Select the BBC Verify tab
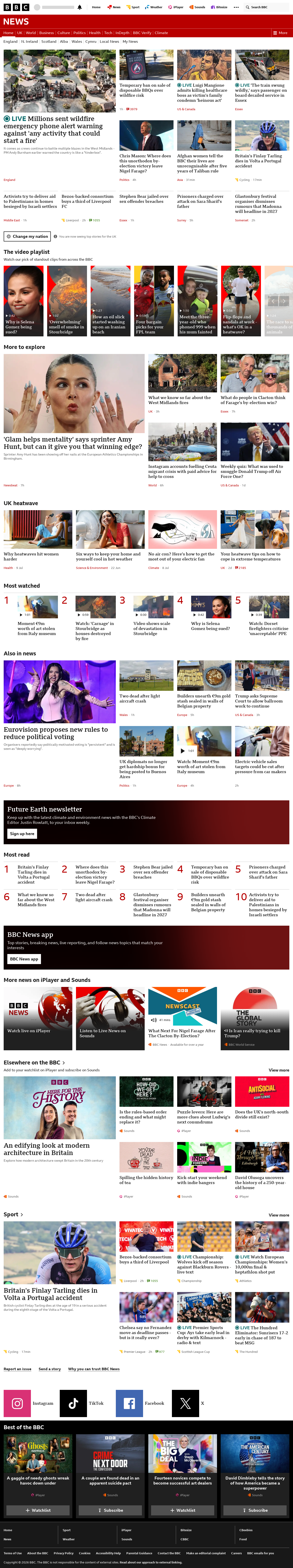The image size is (293, 1568). pos(142,33)
